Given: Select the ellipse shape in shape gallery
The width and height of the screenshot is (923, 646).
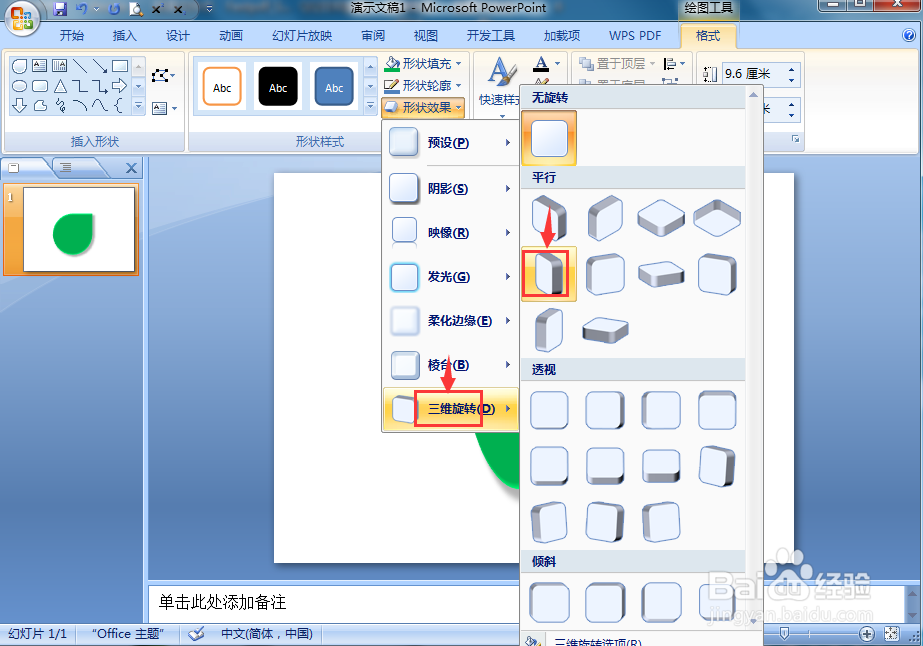Looking at the screenshot, I should click(19, 87).
